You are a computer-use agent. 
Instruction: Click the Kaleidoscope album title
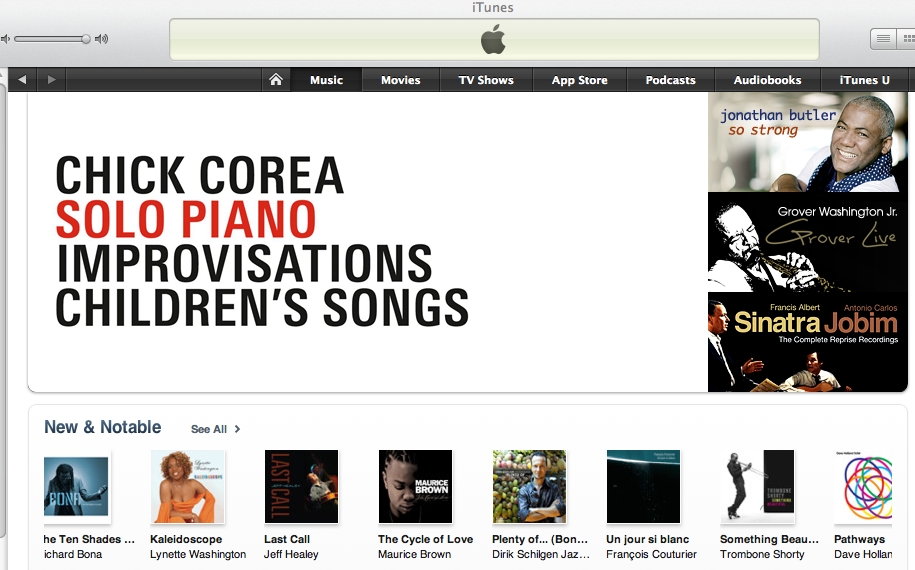click(x=186, y=539)
